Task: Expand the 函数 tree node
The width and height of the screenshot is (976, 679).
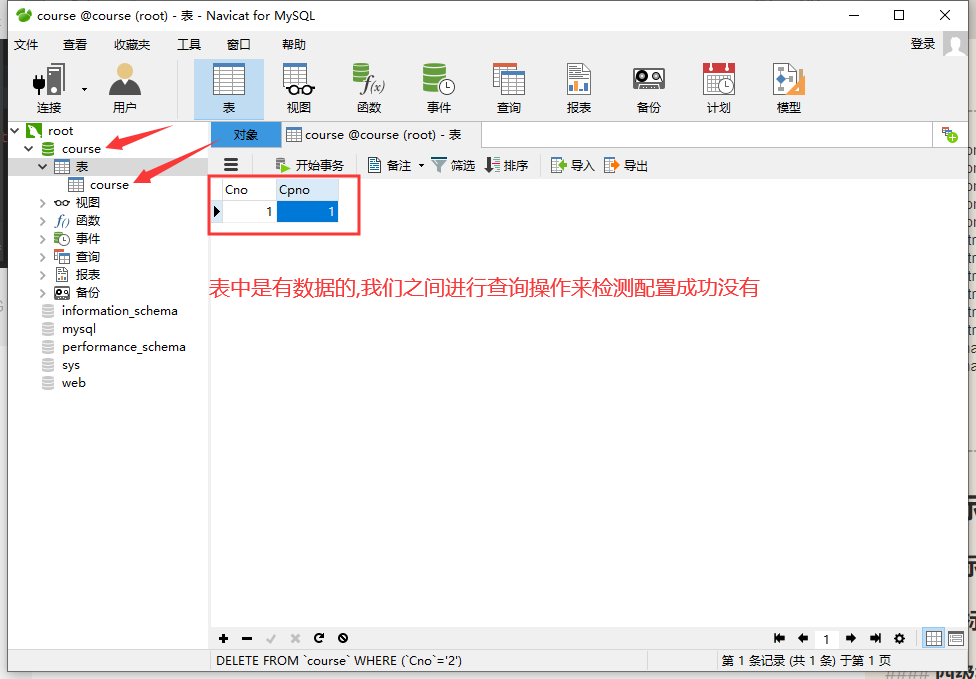Action: (x=42, y=221)
